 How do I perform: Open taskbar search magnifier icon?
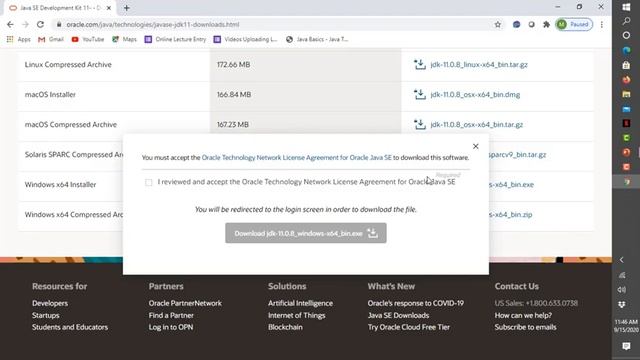626,21
